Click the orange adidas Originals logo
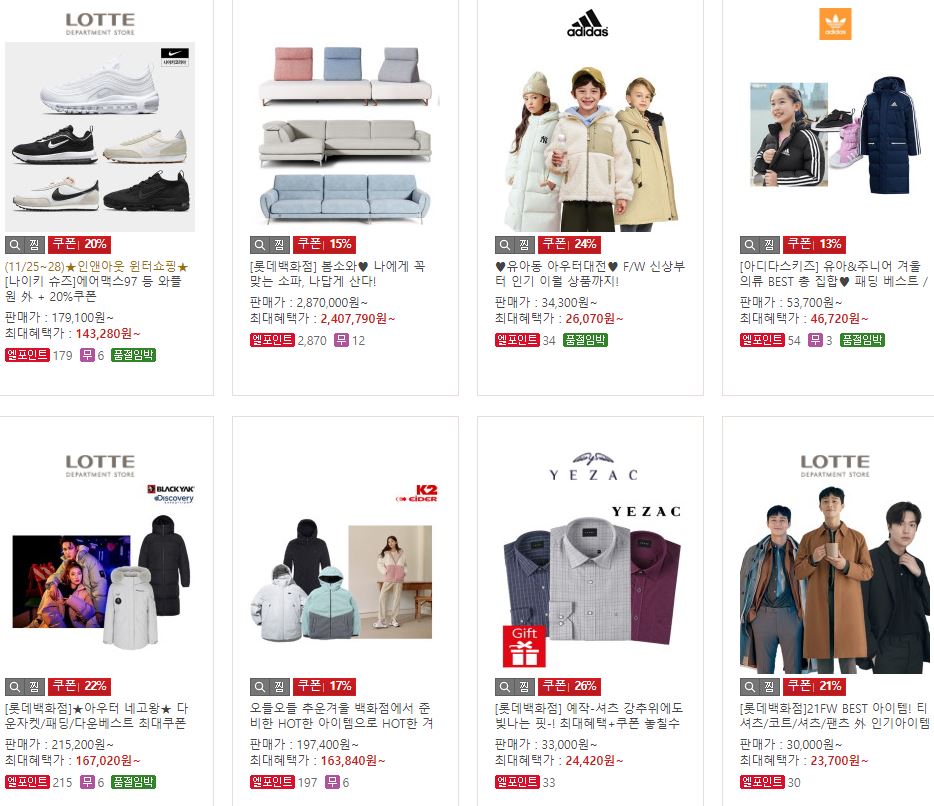Image resolution: width=934 pixels, height=806 pixels. (x=835, y=24)
